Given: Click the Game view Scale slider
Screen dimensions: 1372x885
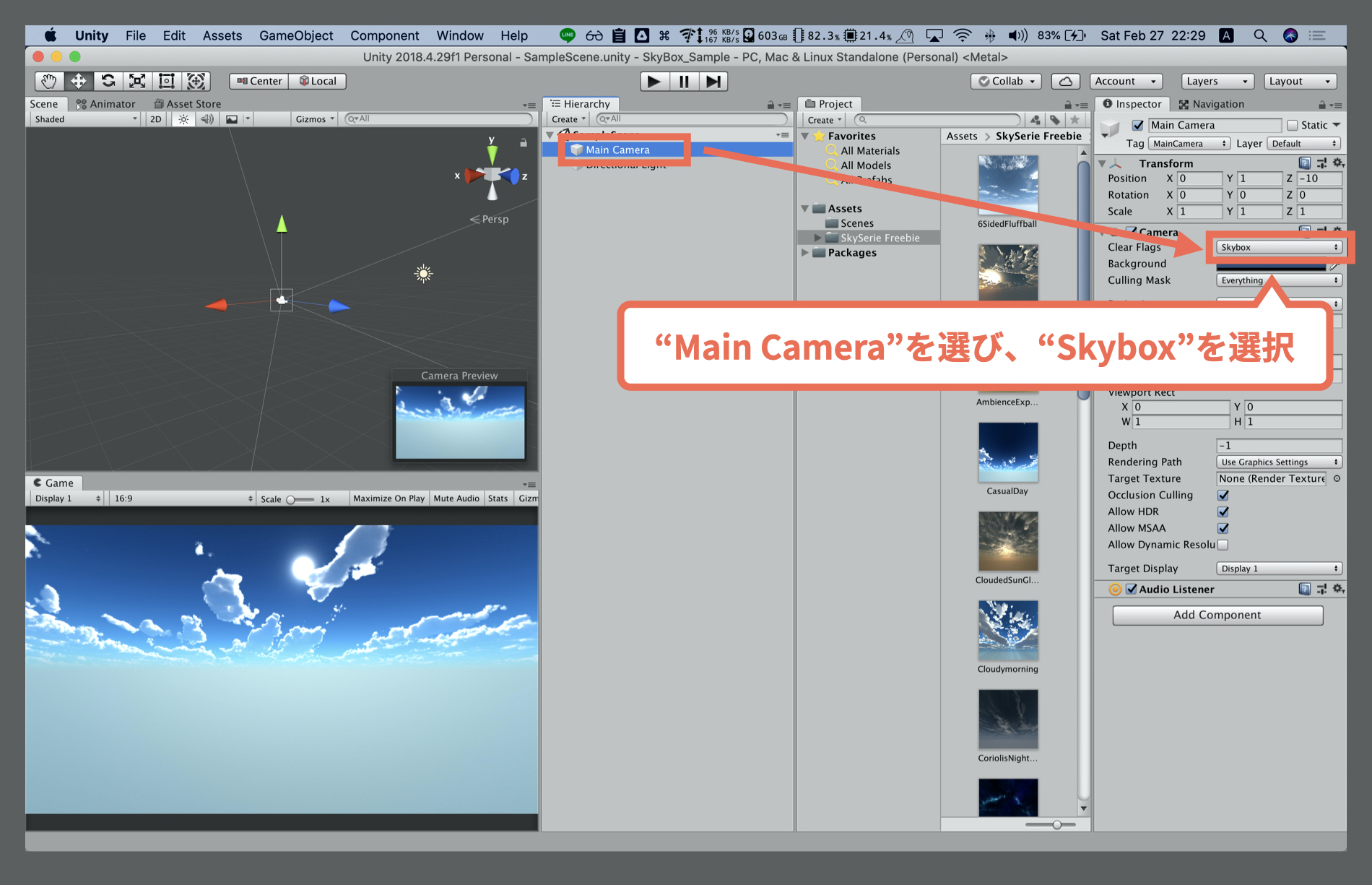Looking at the screenshot, I should pyautogui.click(x=300, y=499).
